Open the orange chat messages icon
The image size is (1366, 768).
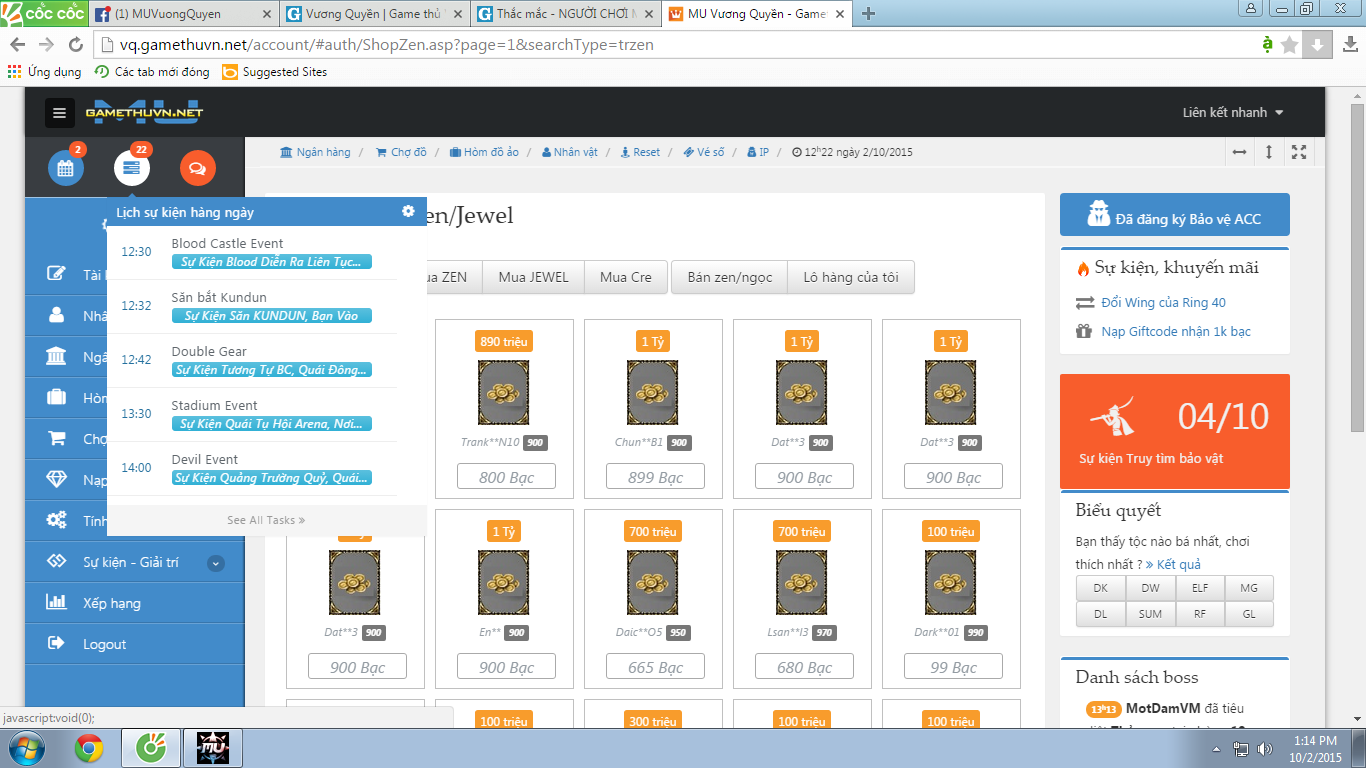[197, 168]
